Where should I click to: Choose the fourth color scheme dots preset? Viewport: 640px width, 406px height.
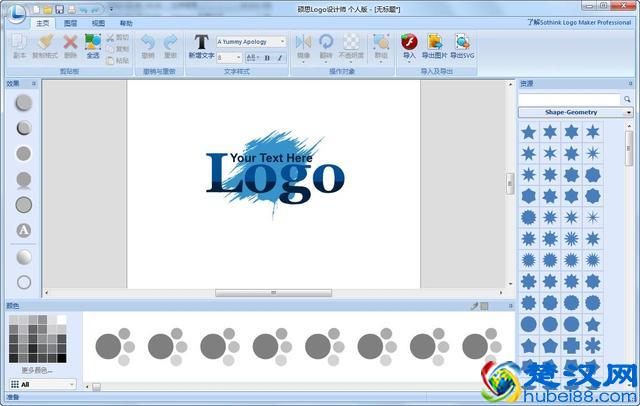272,346
